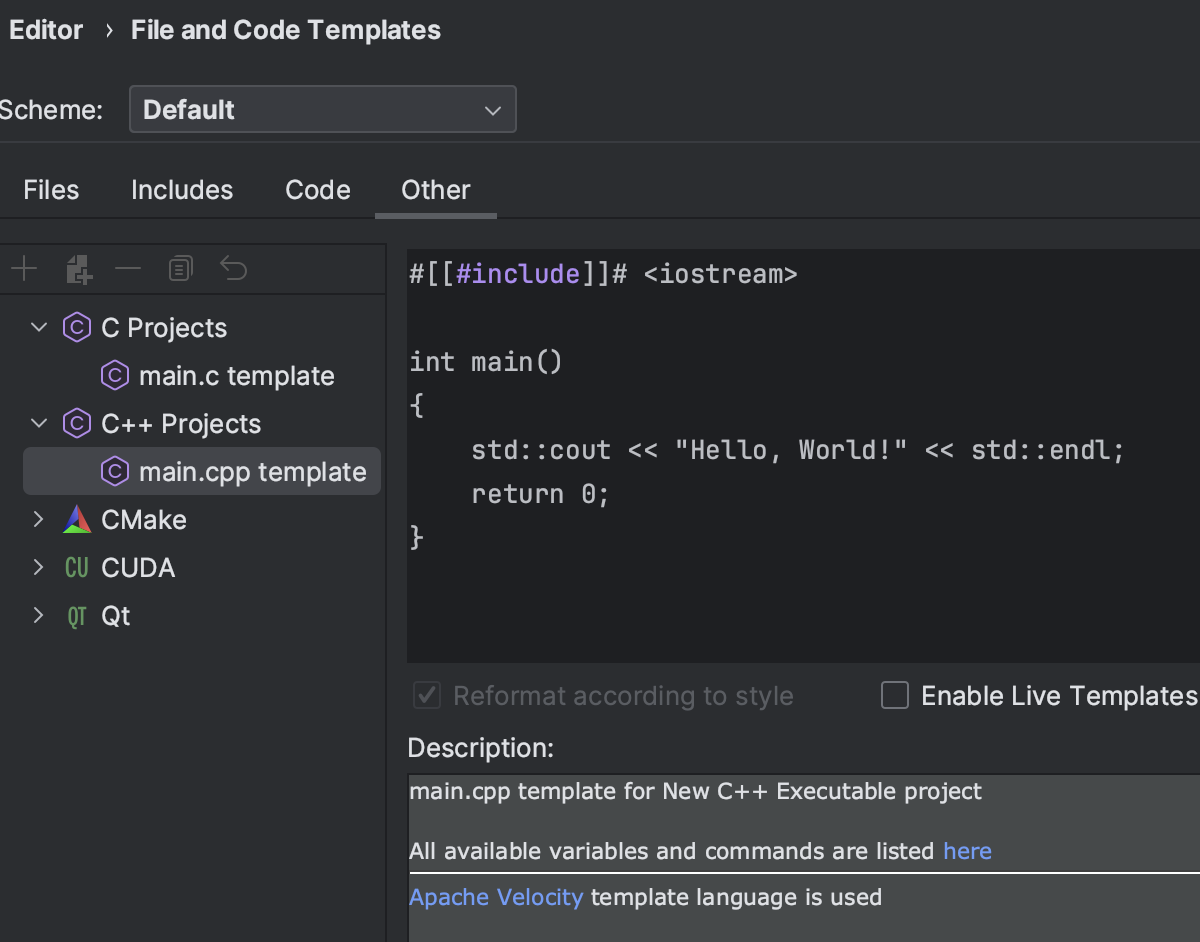Click the CMake triangle icon
Image resolution: width=1200 pixels, height=942 pixels.
click(x=77, y=520)
